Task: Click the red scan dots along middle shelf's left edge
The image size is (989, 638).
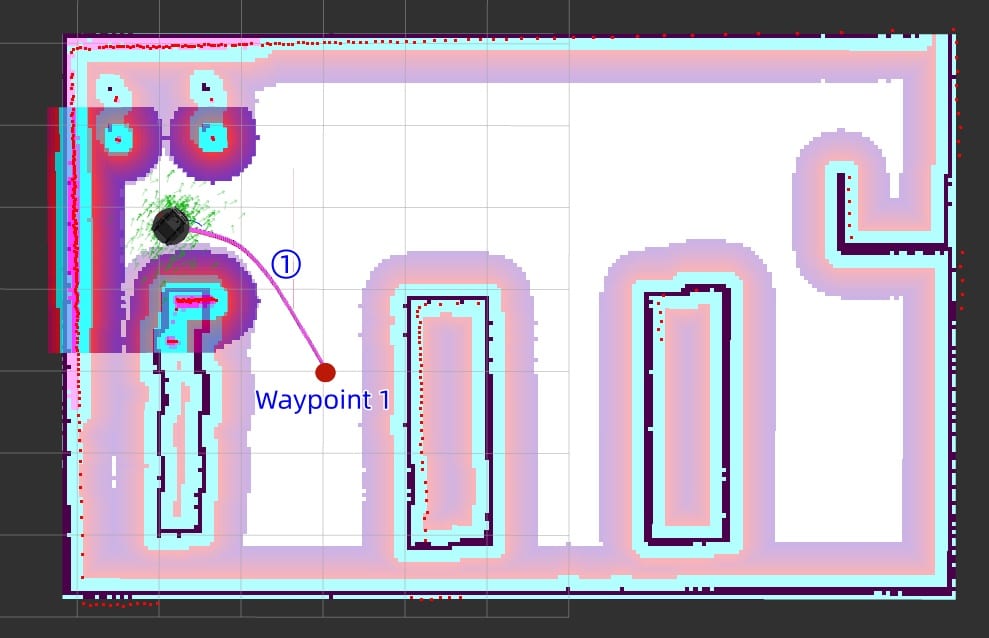Action: coord(421,416)
